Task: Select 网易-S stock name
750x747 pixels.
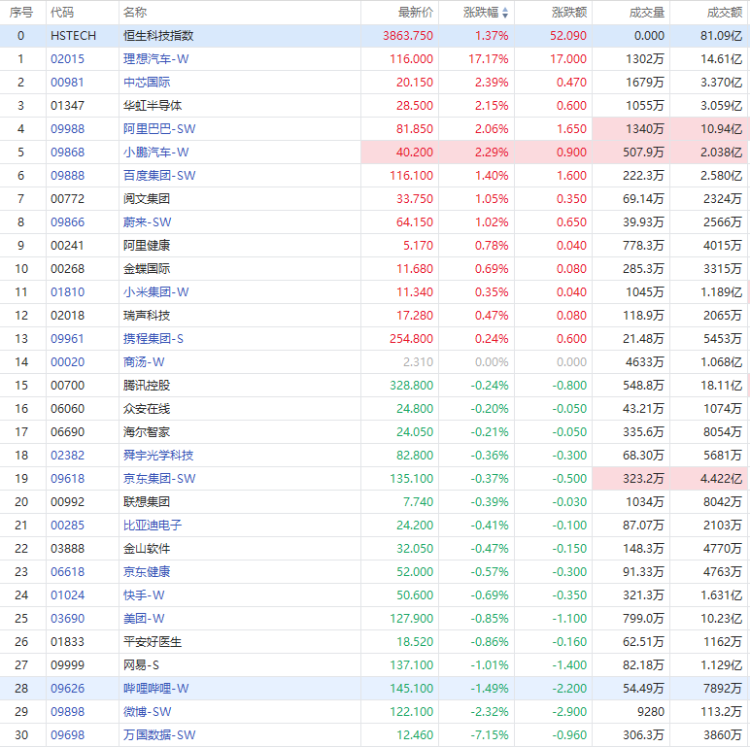Action: [141, 665]
